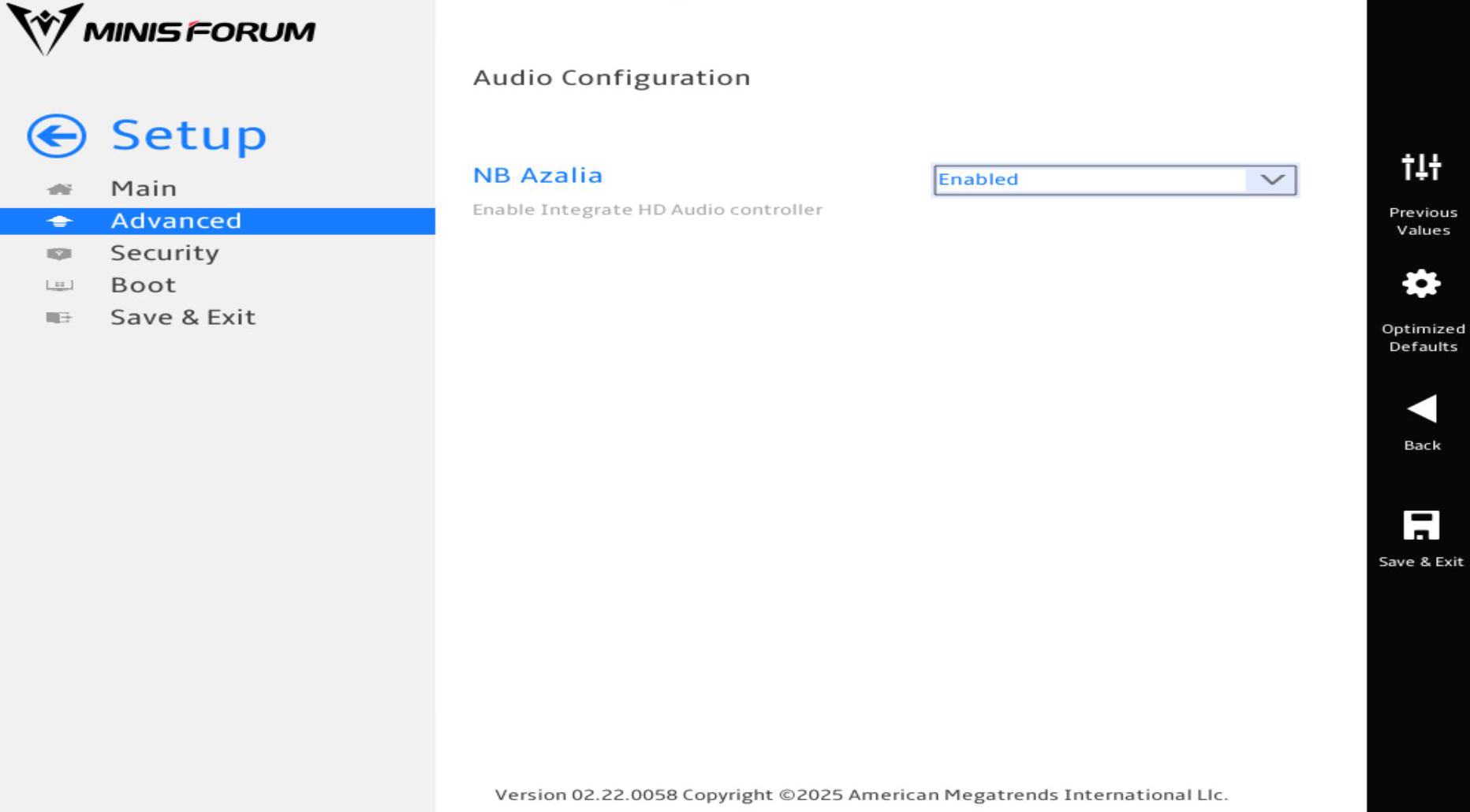1470x812 pixels.
Task: Open the Enabled combo box for NB Azalia
Action: click(1114, 180)
